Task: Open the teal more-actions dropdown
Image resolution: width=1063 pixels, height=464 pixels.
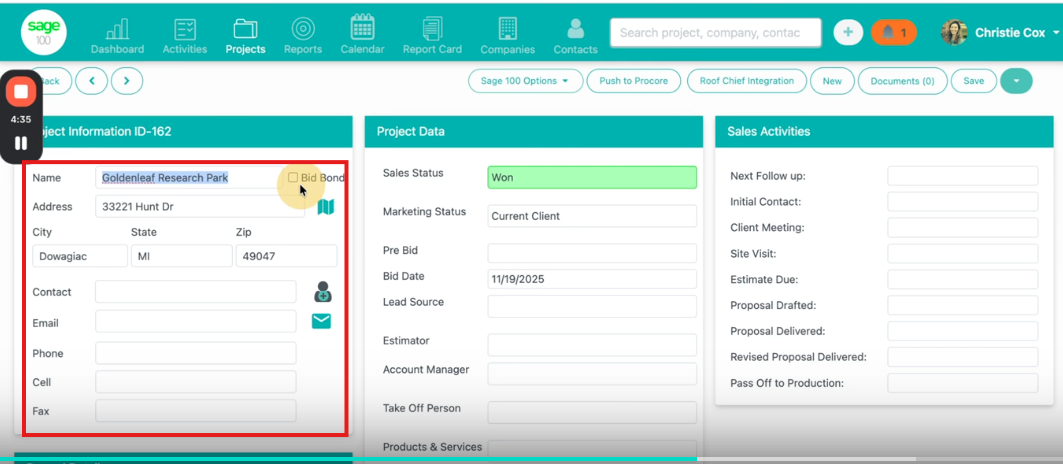Action: [x=1016, y=81]
